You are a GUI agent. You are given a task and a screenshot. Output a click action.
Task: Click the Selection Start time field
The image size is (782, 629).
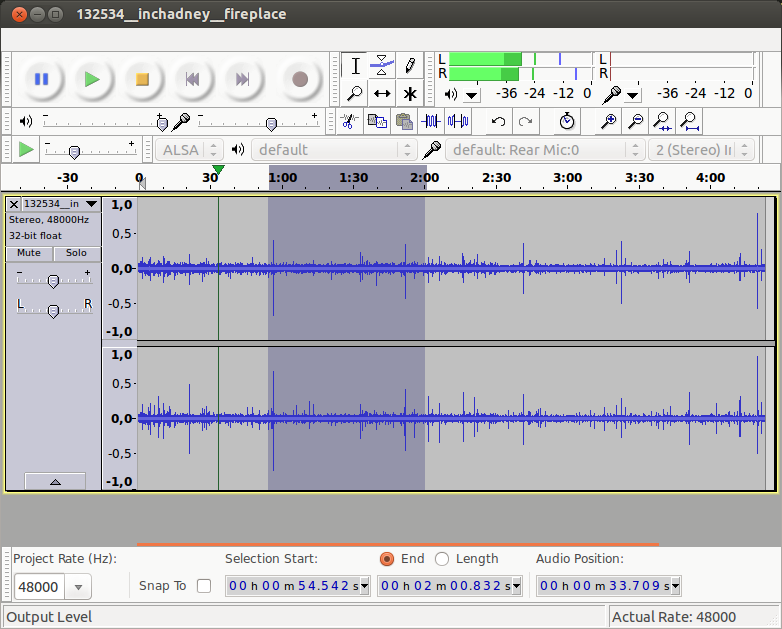(x=293, y=586)
